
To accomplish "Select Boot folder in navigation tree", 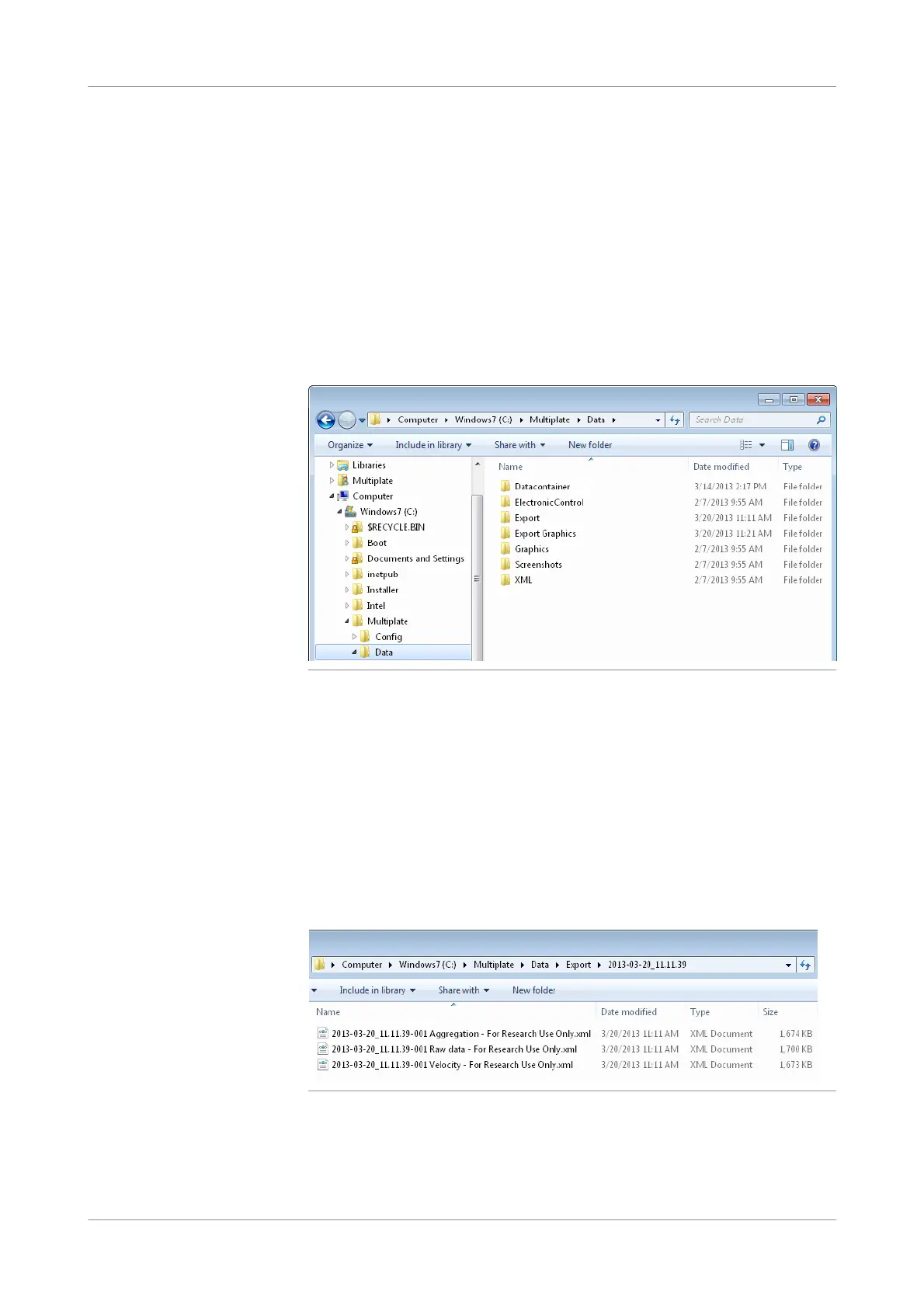I will pos(377,543).
